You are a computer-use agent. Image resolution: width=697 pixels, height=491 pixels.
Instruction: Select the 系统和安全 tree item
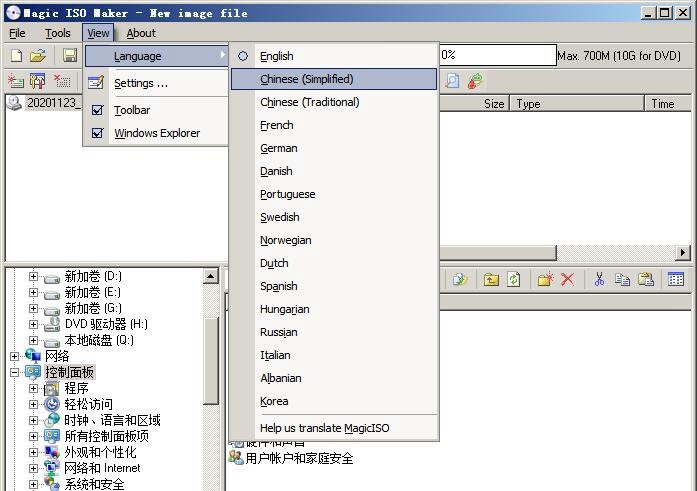coord(94,483)
